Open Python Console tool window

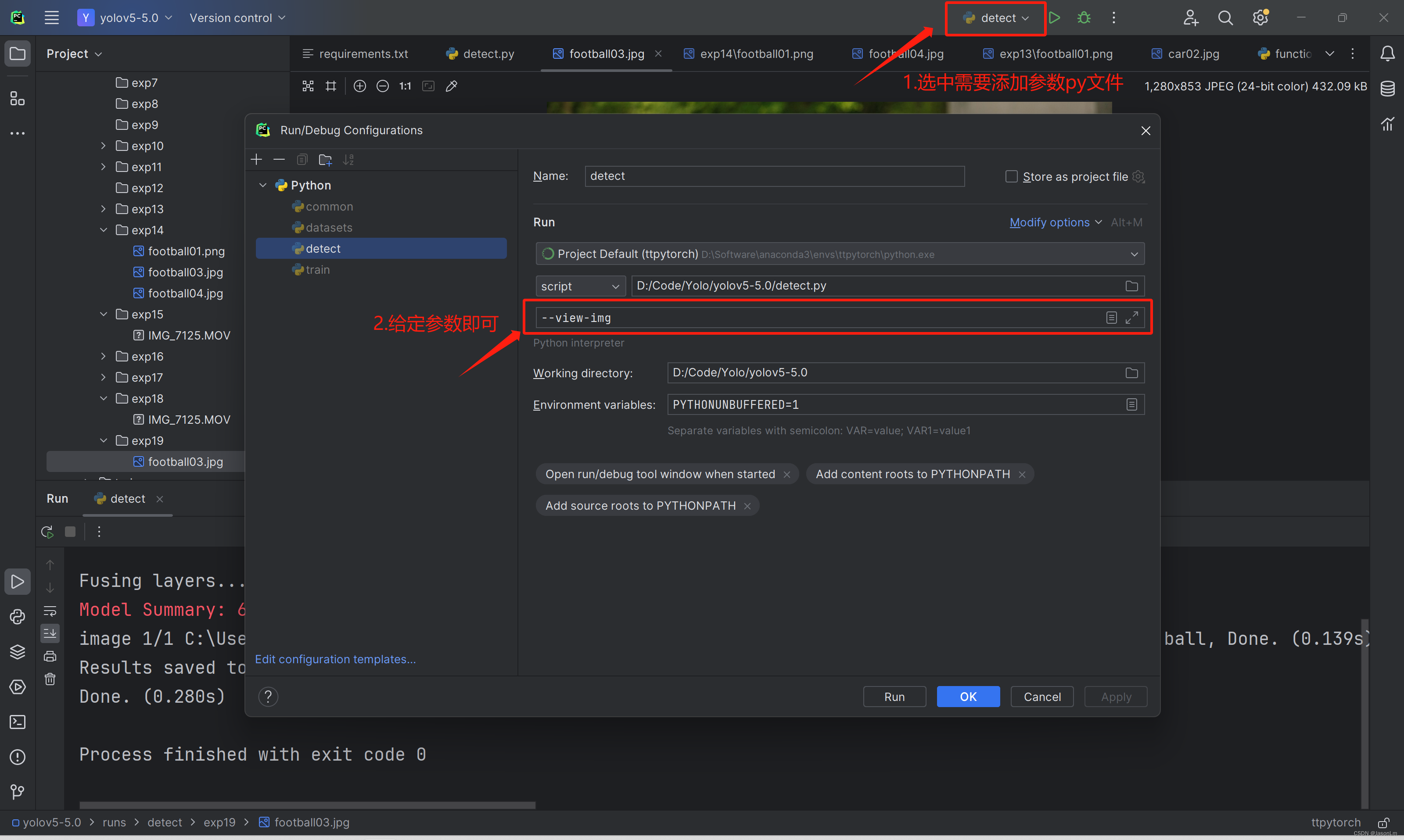(x=18, y=616)
